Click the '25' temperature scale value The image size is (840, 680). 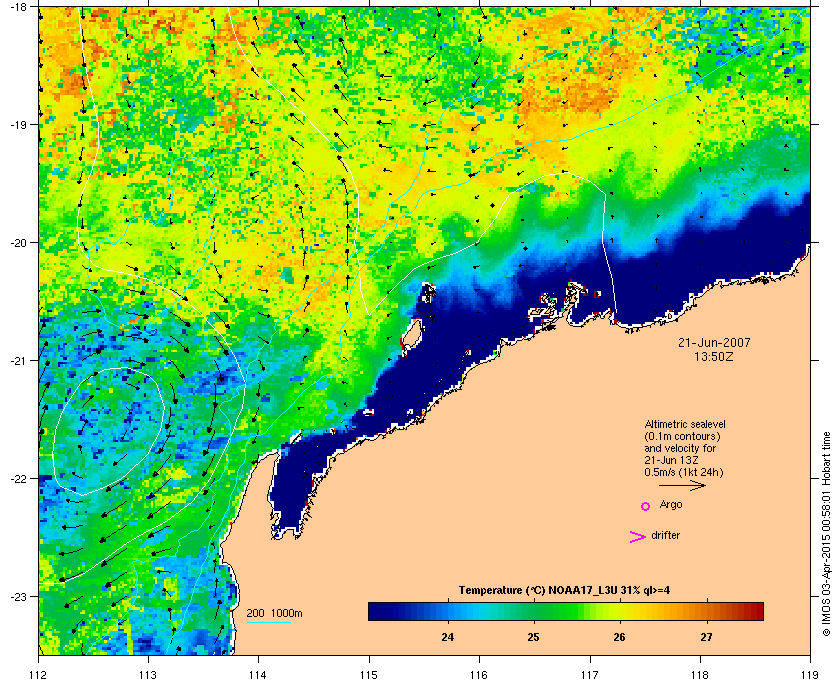click(x=533, y=637)
